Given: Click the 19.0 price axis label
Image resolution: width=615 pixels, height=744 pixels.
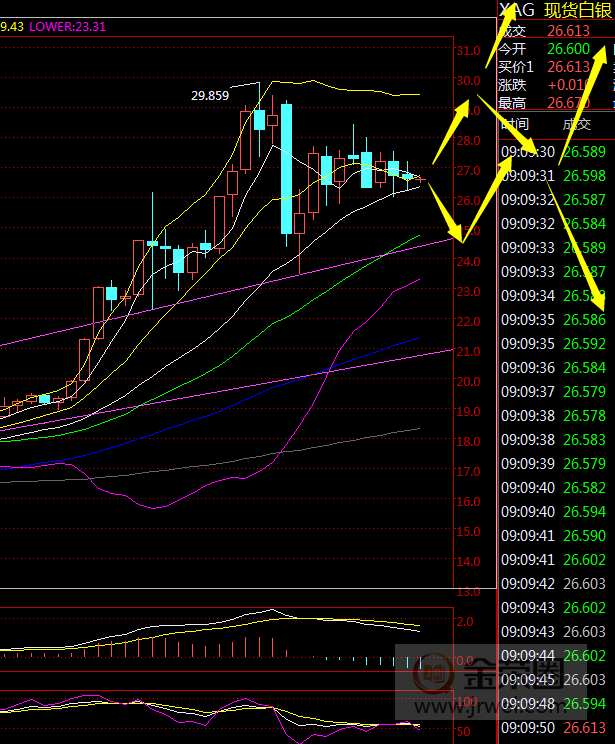Looking at the screenshot, I should [468, 411].
